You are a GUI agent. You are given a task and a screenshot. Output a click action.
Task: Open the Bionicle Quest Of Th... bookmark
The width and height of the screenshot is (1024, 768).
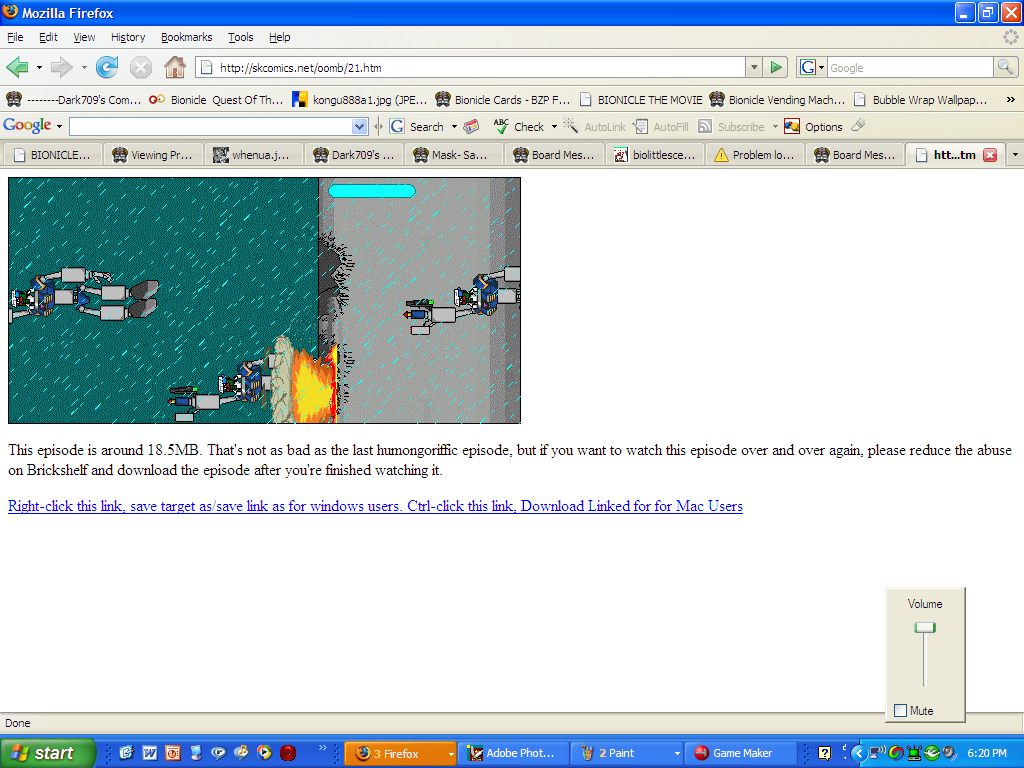pyautogui.click(x=216, y=99)
